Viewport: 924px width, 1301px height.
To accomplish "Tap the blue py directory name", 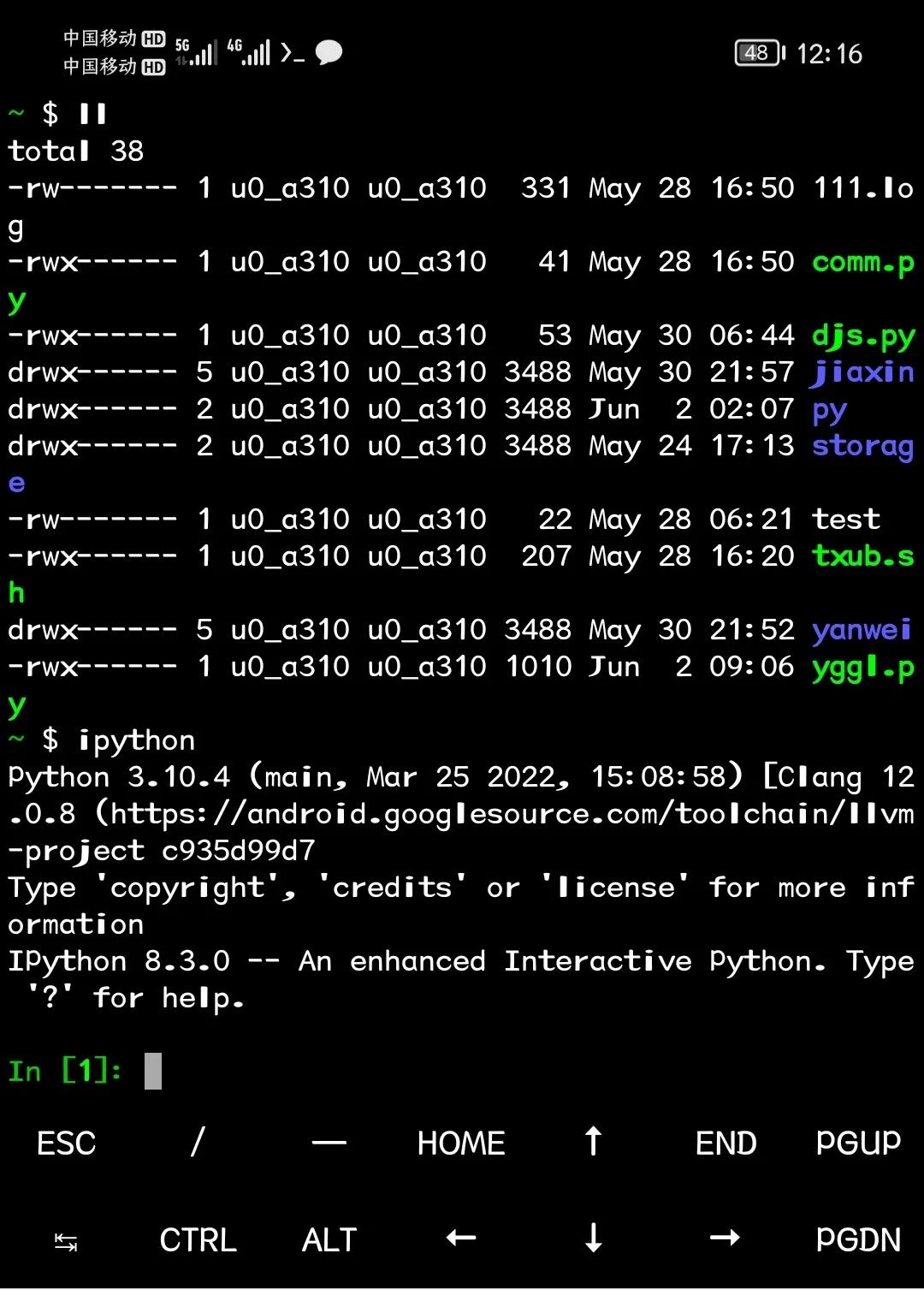I will coord(829,410).
